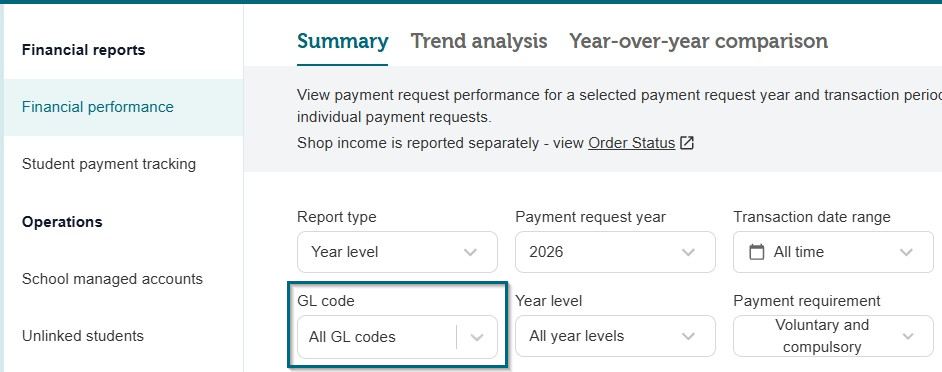Open the Payment request year 2026 dropdown
The height and width of the screenshot is (372, 942).
tap(615, 252)
